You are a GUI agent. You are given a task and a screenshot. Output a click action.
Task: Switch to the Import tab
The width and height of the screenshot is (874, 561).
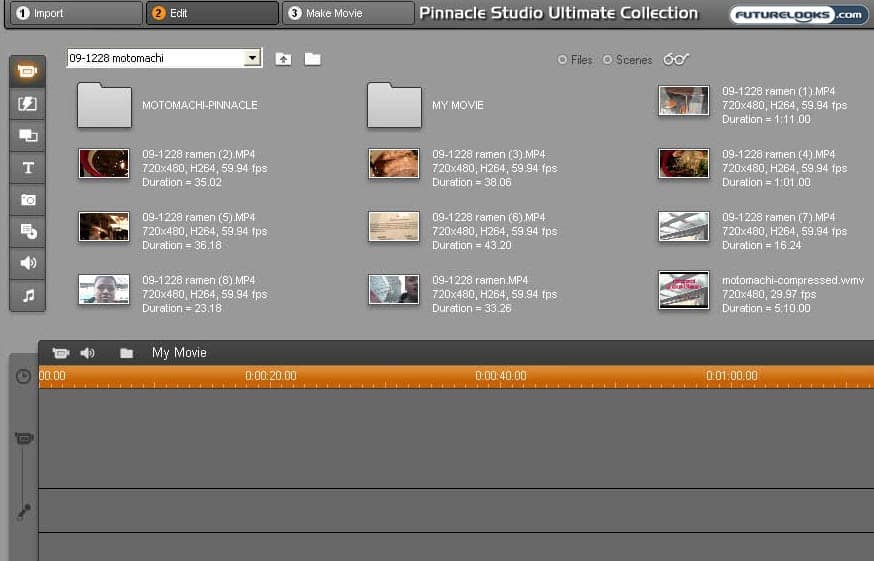(x=72, y=13)
